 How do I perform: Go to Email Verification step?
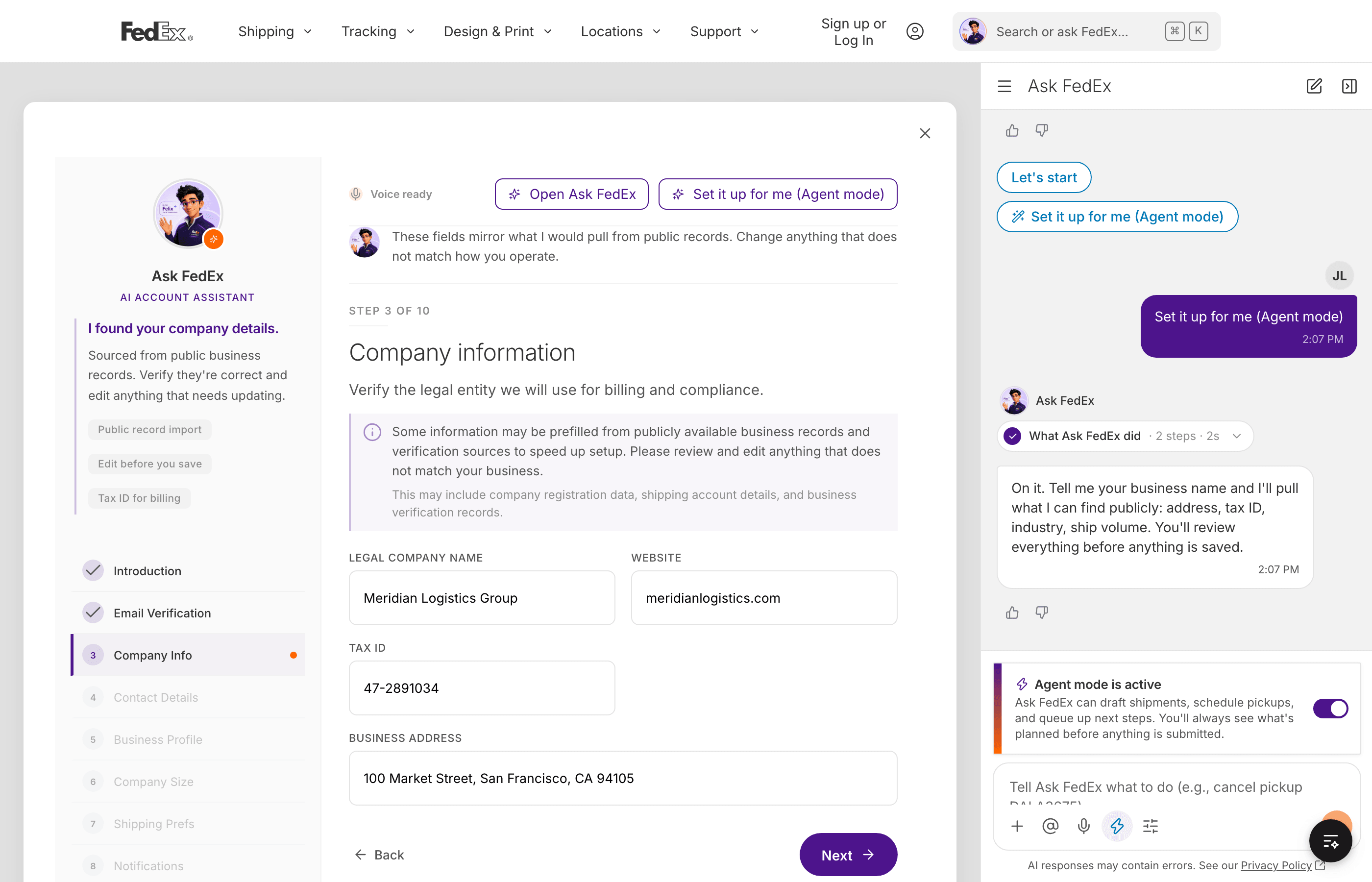pyautogui.click(x=188, y=613)
